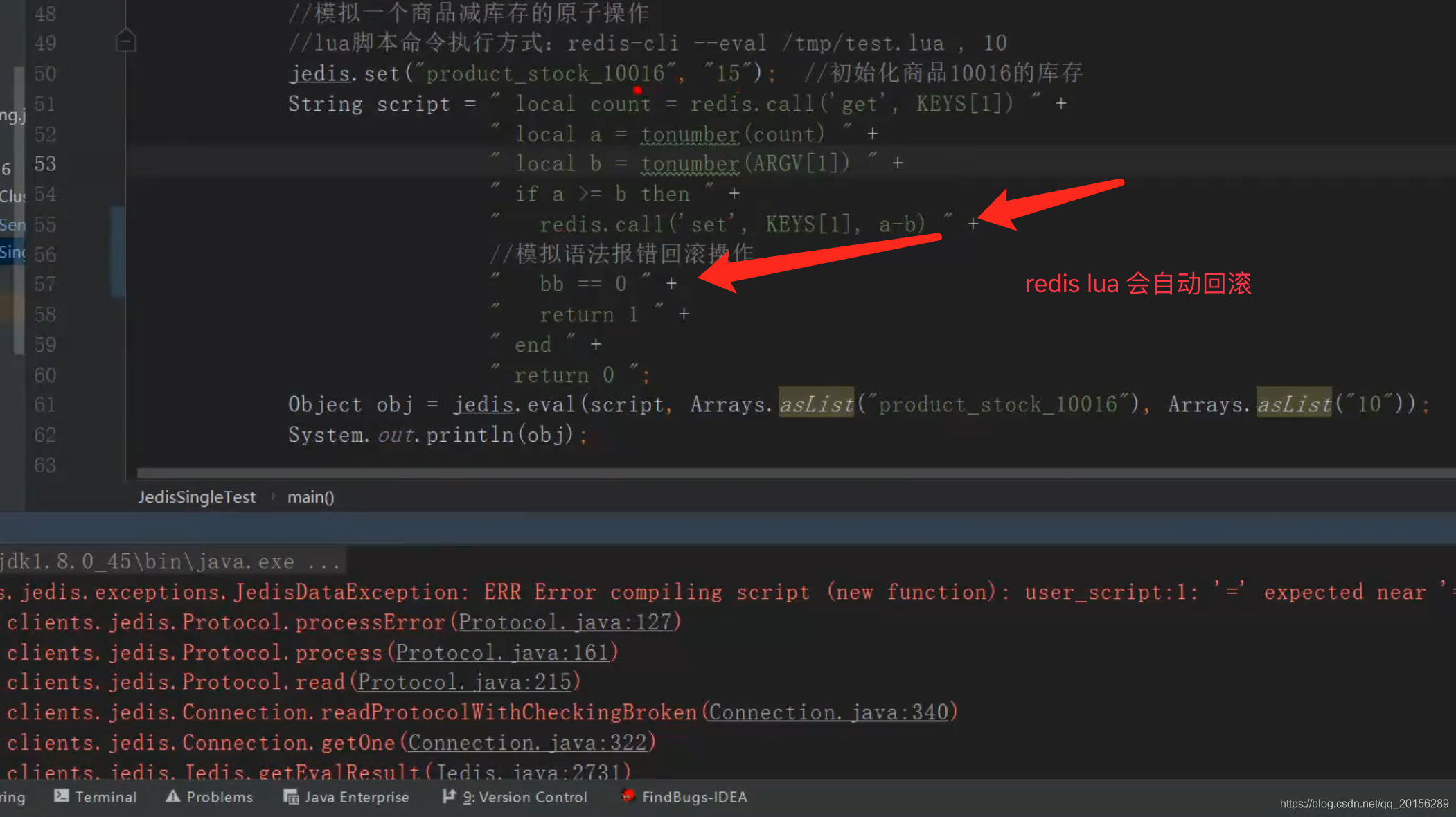Collapse the code block fold marker at line 49
Viewport: 1456px width, 817px height.
125,40
